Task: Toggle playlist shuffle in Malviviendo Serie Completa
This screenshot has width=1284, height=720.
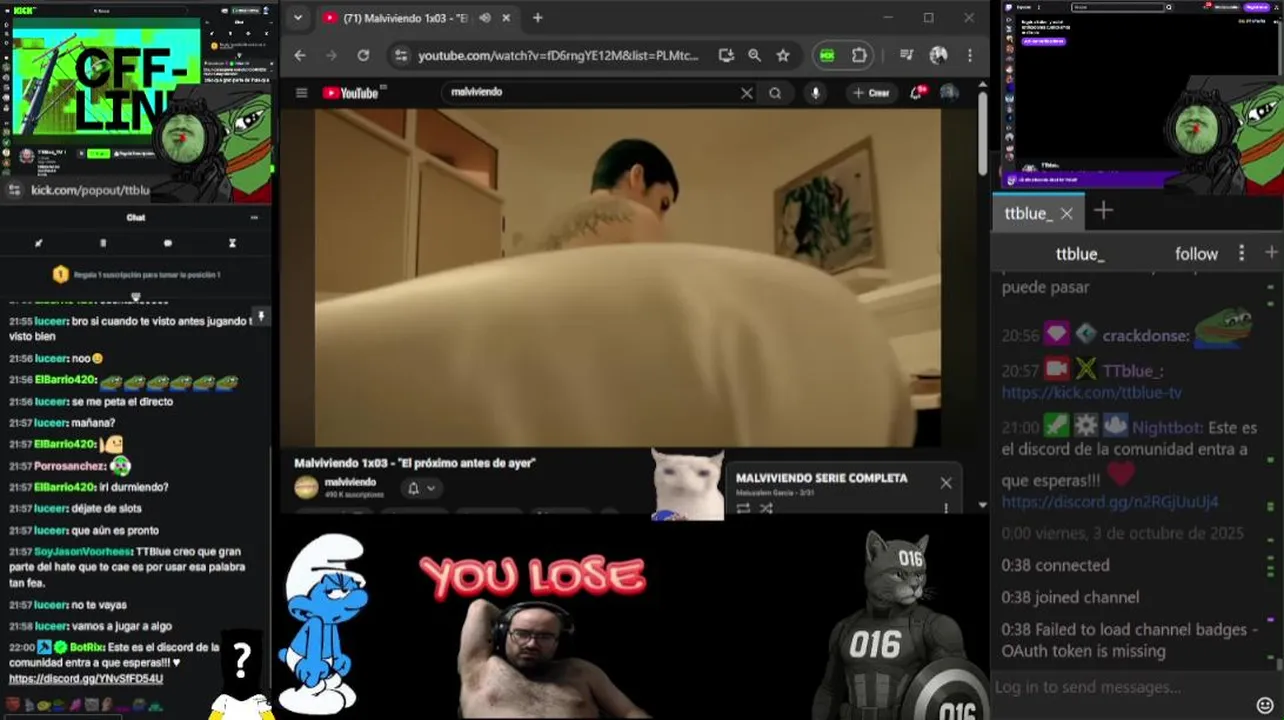Action: (x=766, y=508)
